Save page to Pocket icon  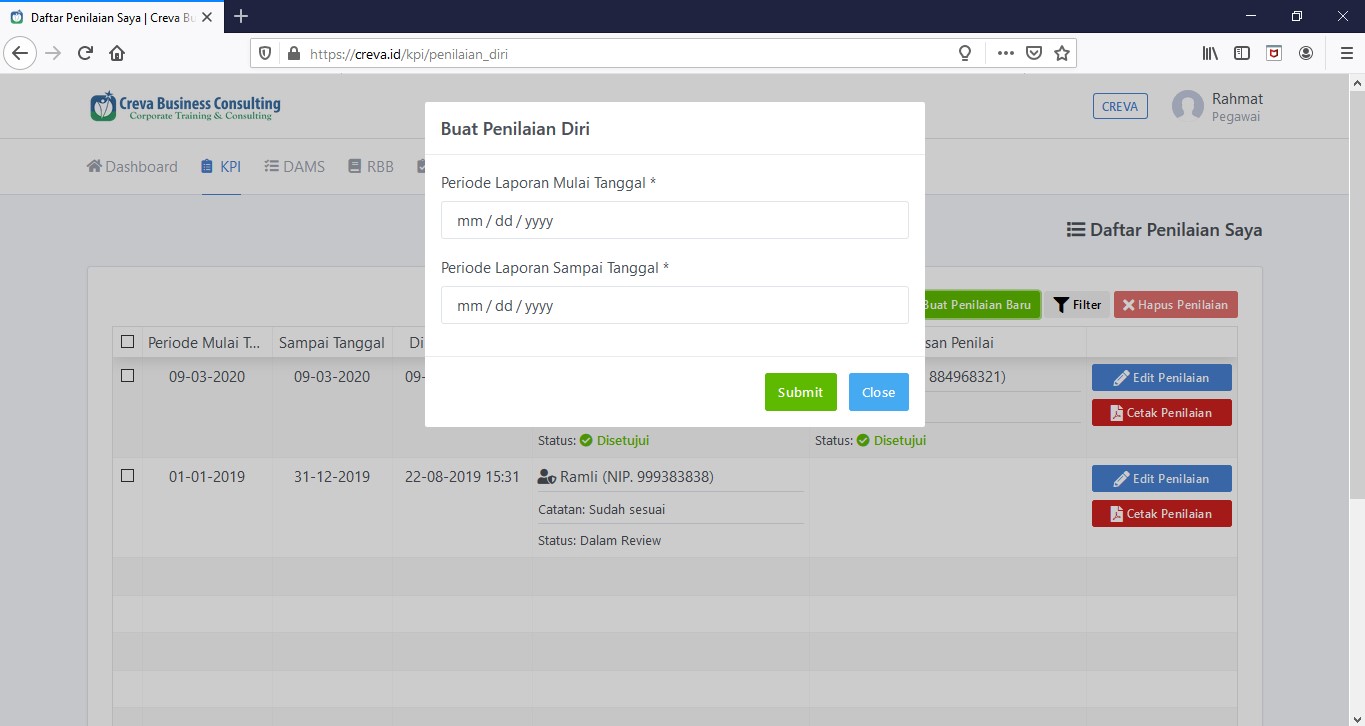click(1035, 54)
